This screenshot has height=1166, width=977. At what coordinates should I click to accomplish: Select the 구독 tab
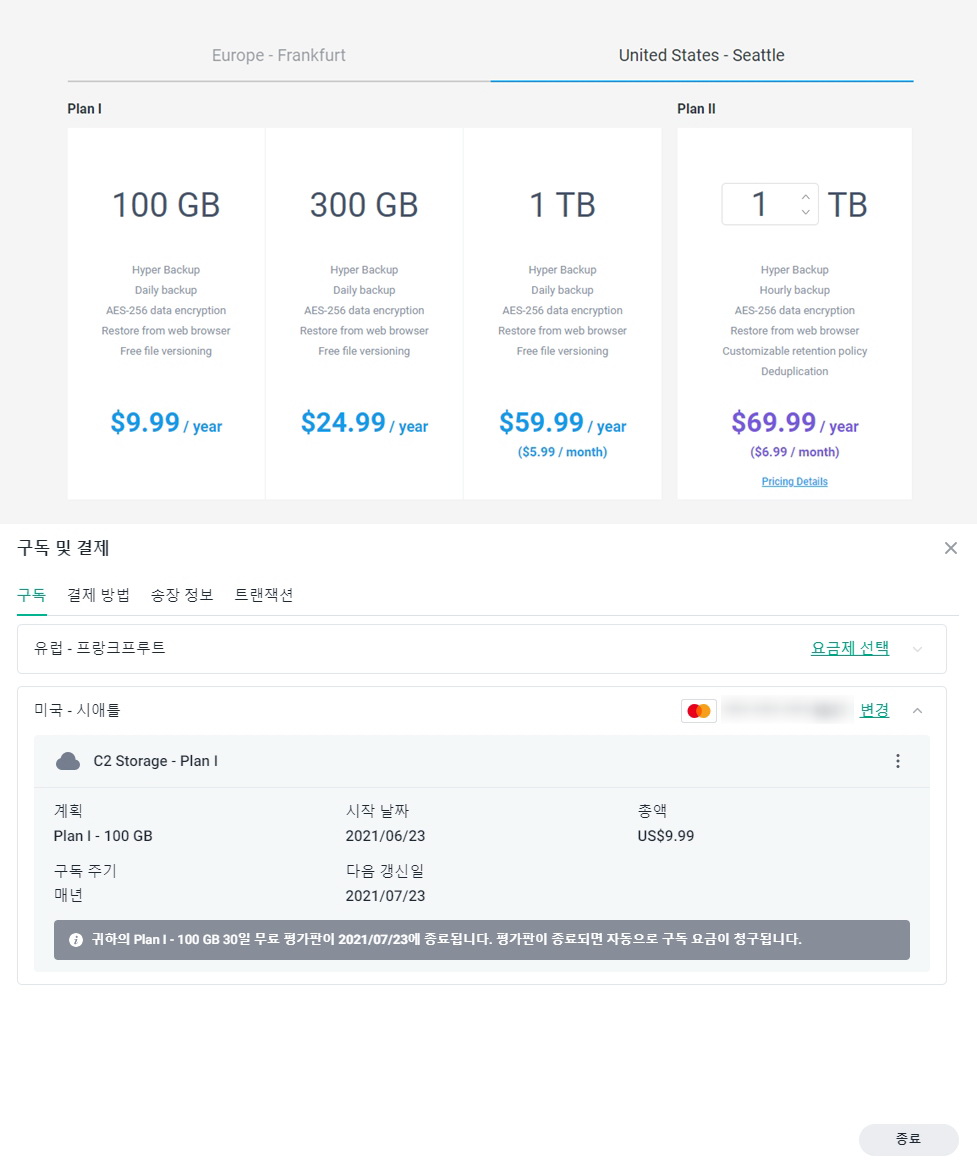tap(31, 595)
